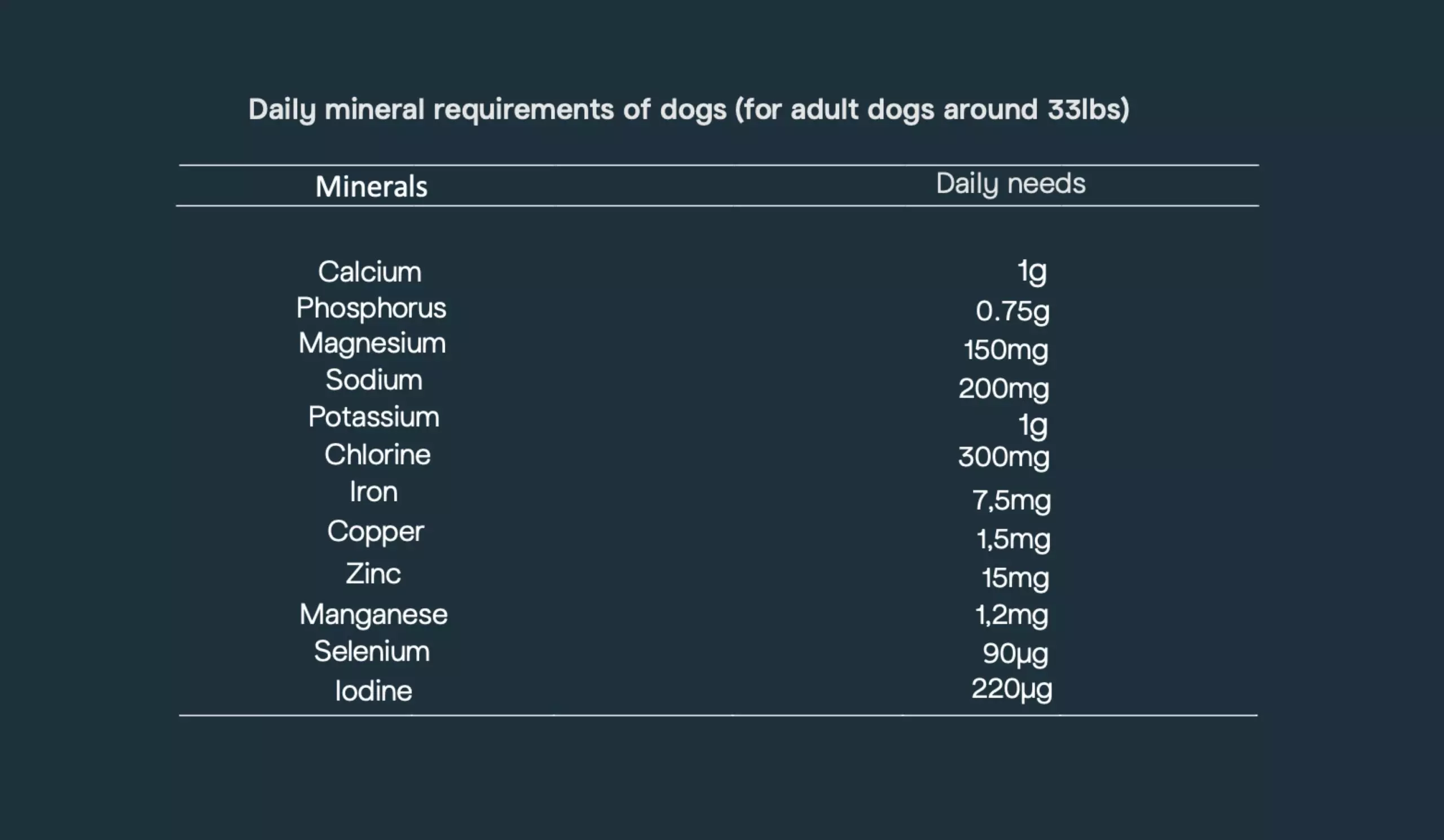1444x840 pixels.
Task: Select the Daily needs column header
Action: coord(1011,184)
